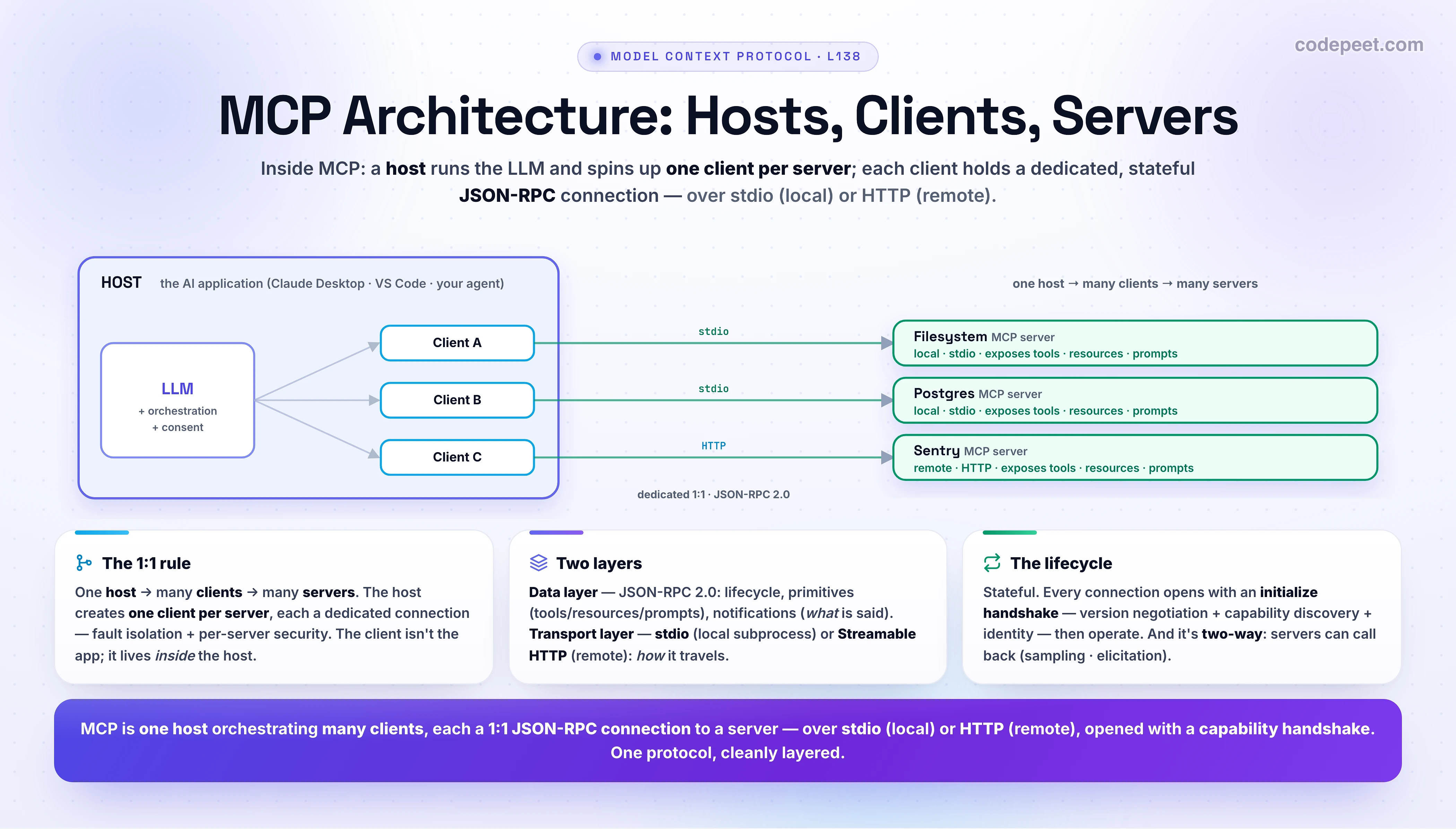Screen dimensions: 1456x829
Task: Click the 'Two layers' heading
Action: (599, 563)
